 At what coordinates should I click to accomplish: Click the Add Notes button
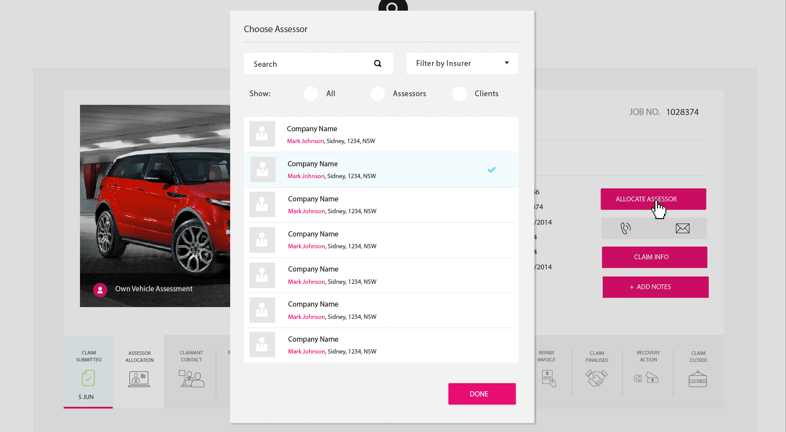(x=654, y=287)
